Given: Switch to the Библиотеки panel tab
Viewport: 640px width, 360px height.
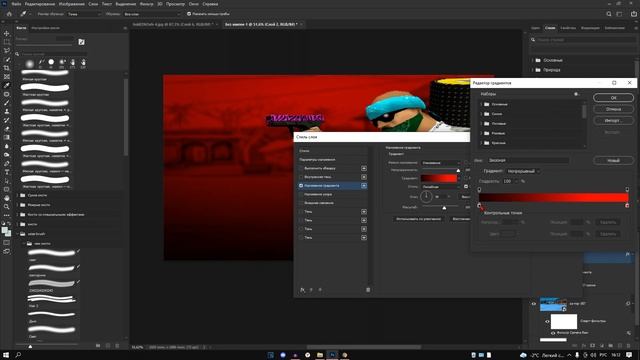Looking at the screenshot, I should (x=615, y=28).
